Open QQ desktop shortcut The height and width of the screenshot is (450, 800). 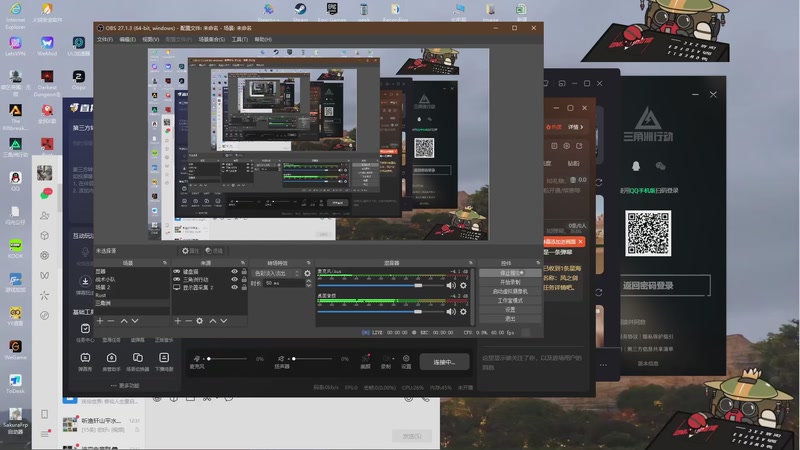(15, 181)
